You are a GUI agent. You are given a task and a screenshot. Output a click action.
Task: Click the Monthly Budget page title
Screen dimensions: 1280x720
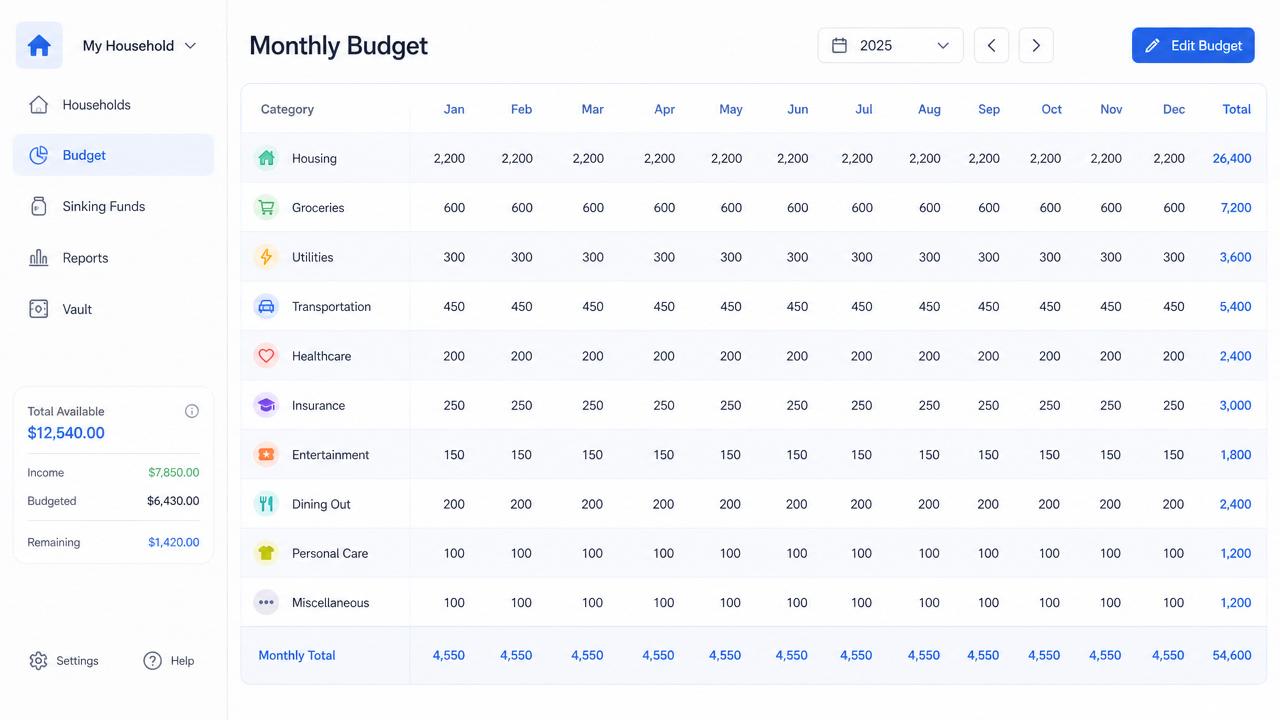pos(338,46)
